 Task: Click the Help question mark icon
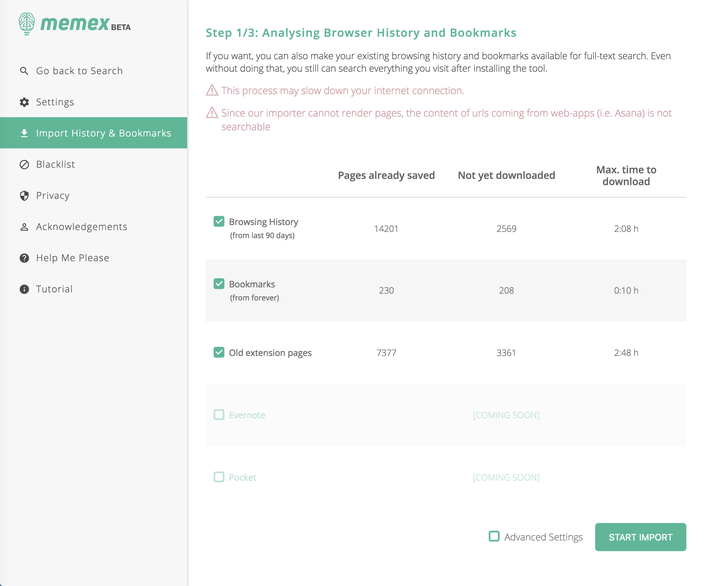24,258
